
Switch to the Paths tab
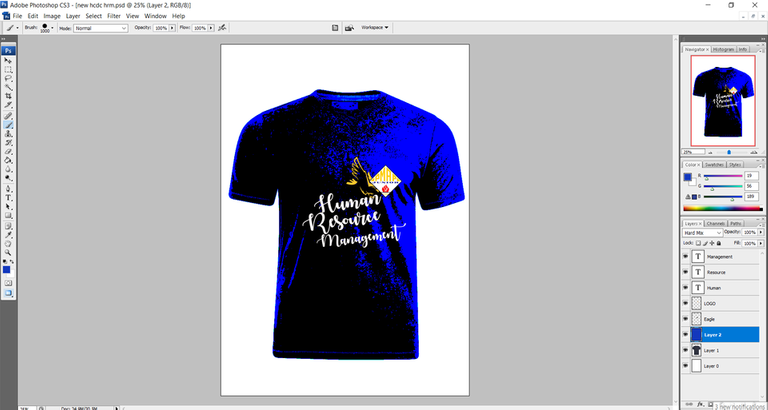(x=736, y=223)
